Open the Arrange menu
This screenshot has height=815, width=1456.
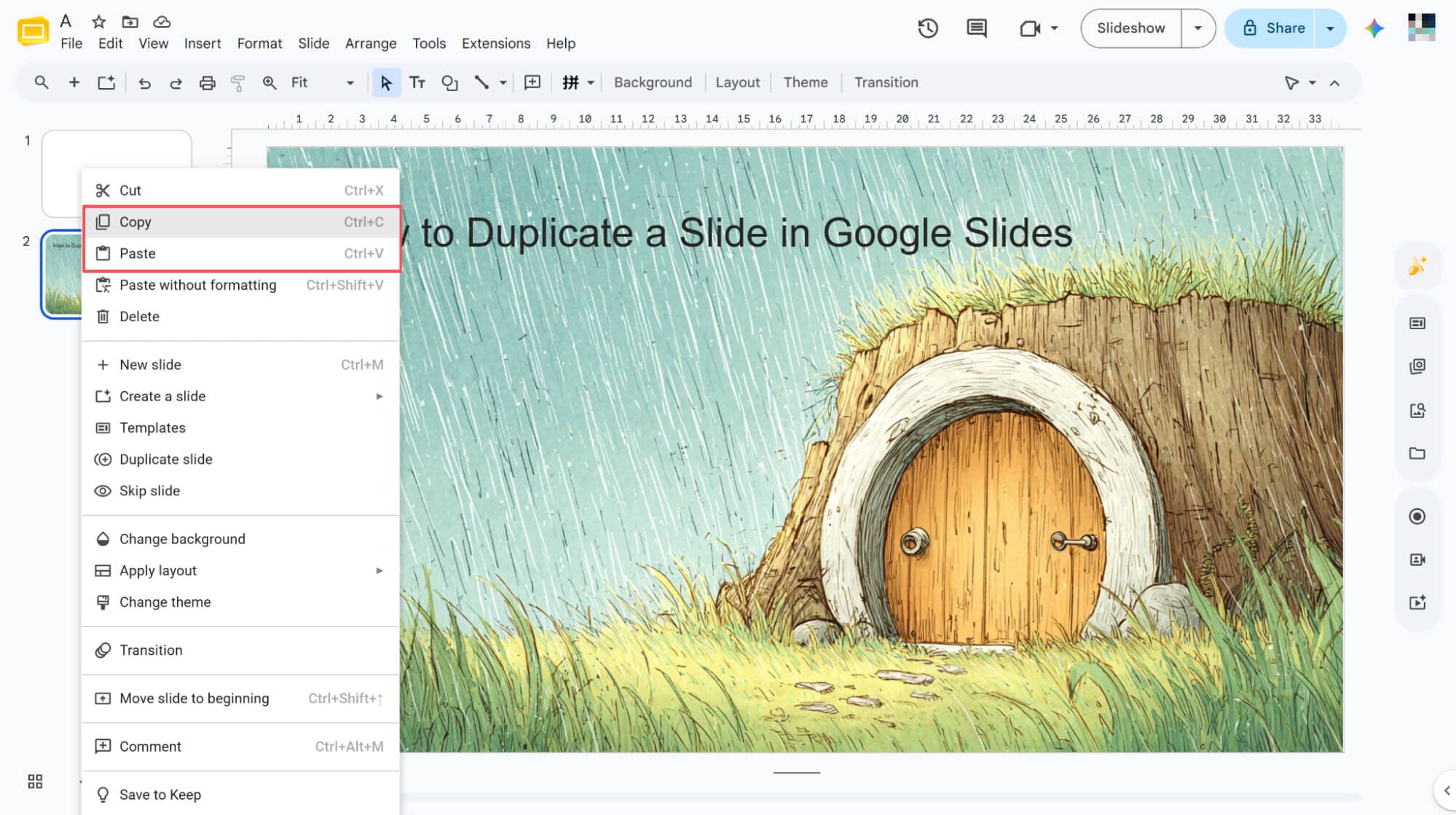(x=371, y=44)
